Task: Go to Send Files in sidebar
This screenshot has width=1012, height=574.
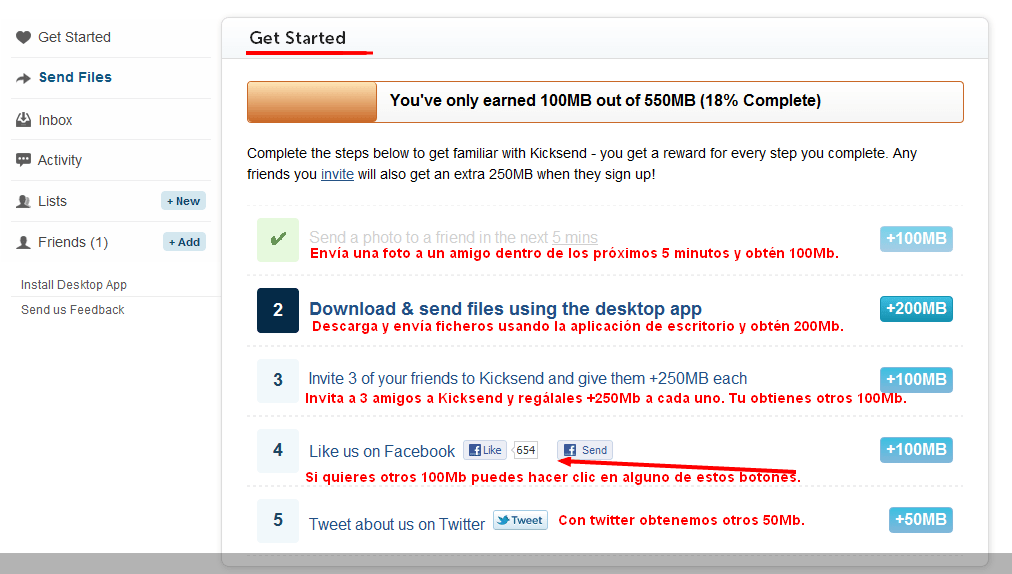Action: (x=75, y=77)
